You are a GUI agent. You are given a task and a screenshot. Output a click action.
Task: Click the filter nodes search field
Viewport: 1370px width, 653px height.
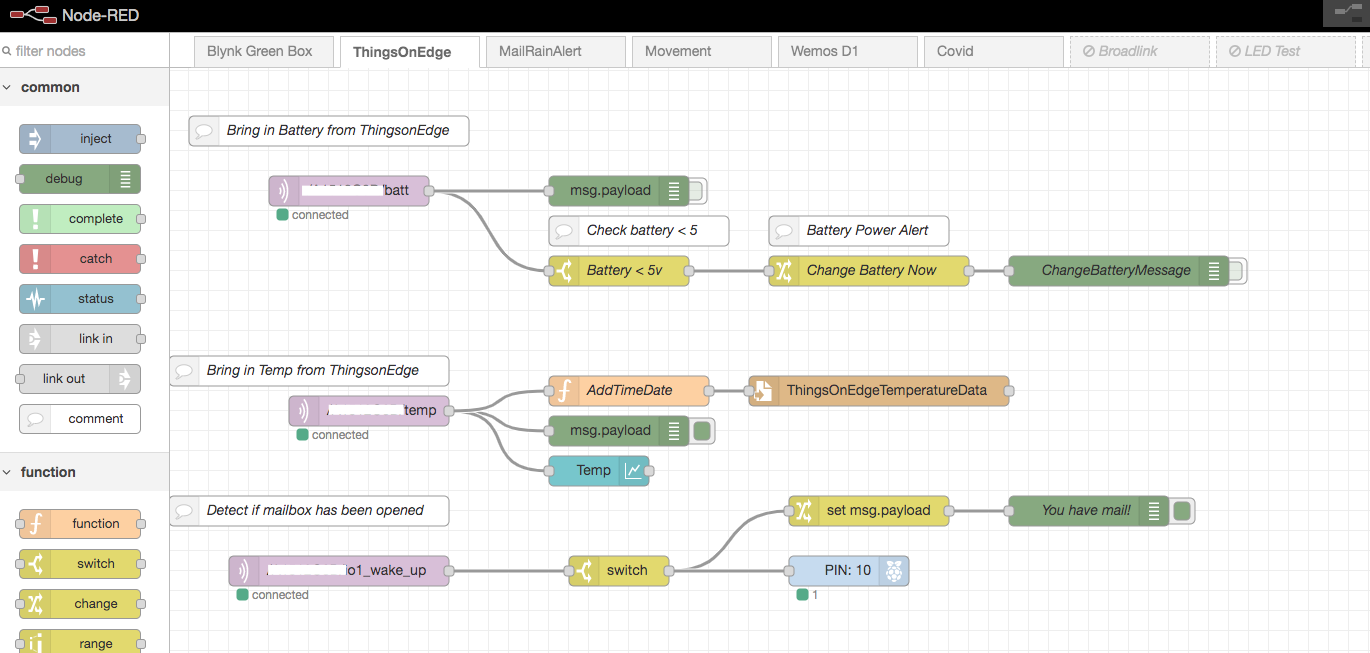pos(85,51)
